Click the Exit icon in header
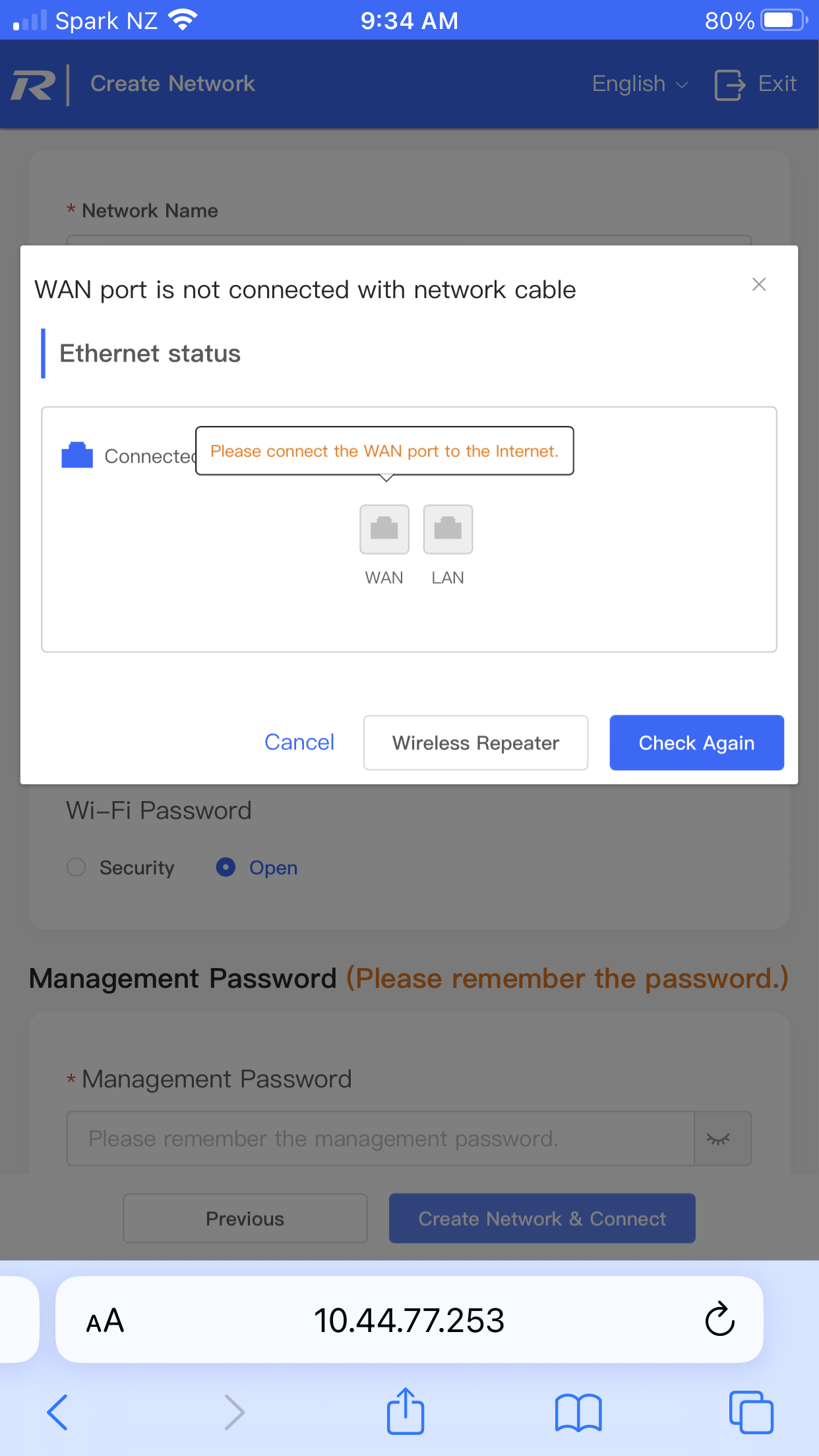This screenshot has width=819, height=1456. [x=730, y=84]
